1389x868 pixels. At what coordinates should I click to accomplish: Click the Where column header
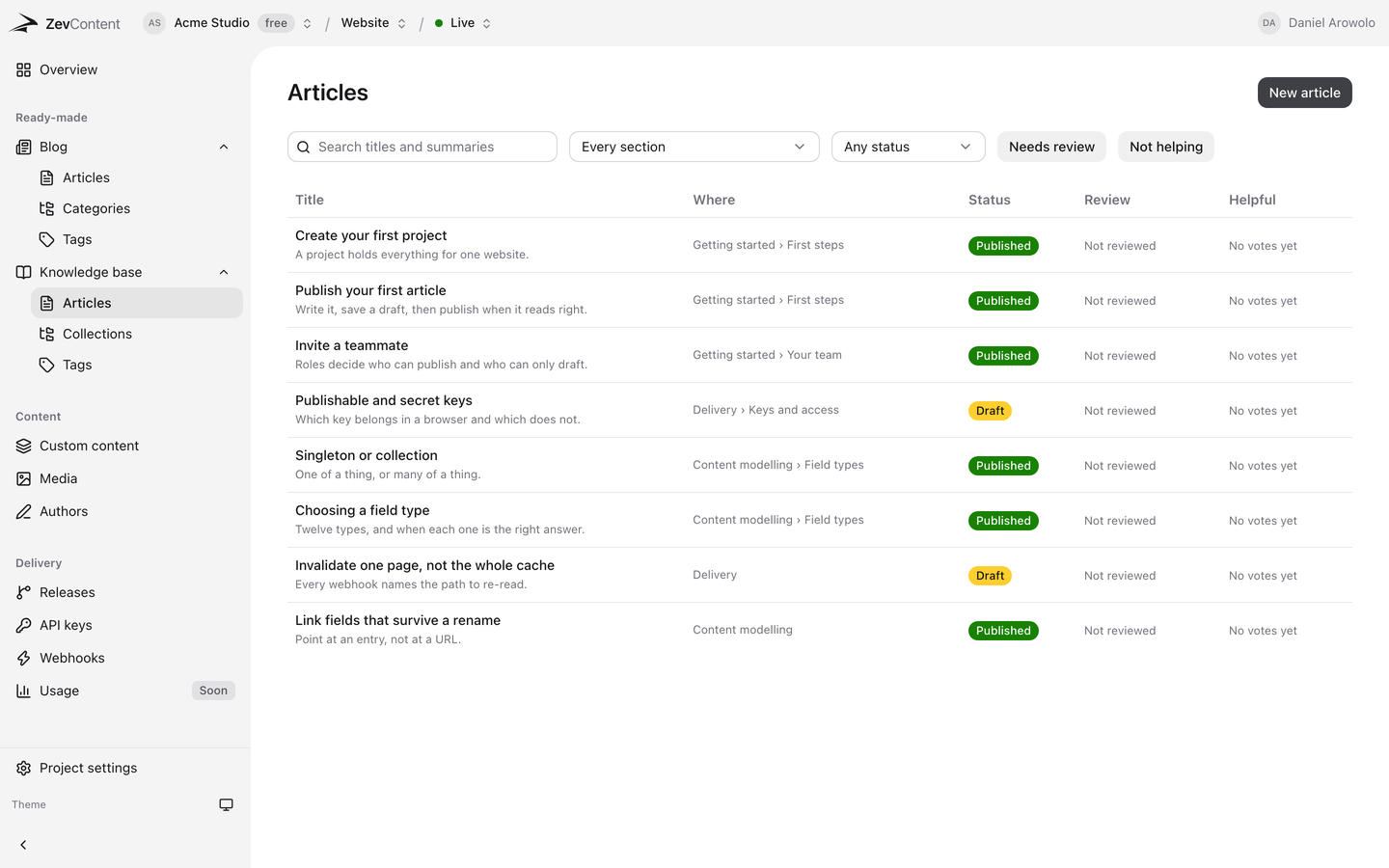(x=714, y=200)
